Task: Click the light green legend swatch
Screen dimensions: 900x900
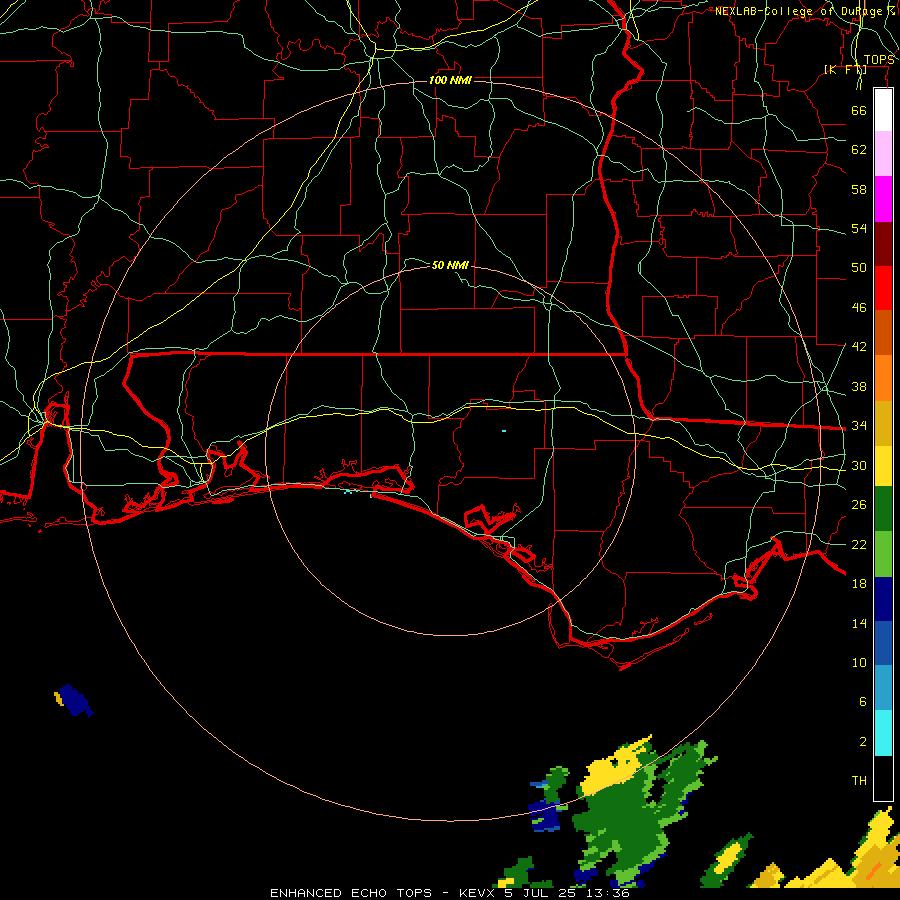Action: [883, 554]
